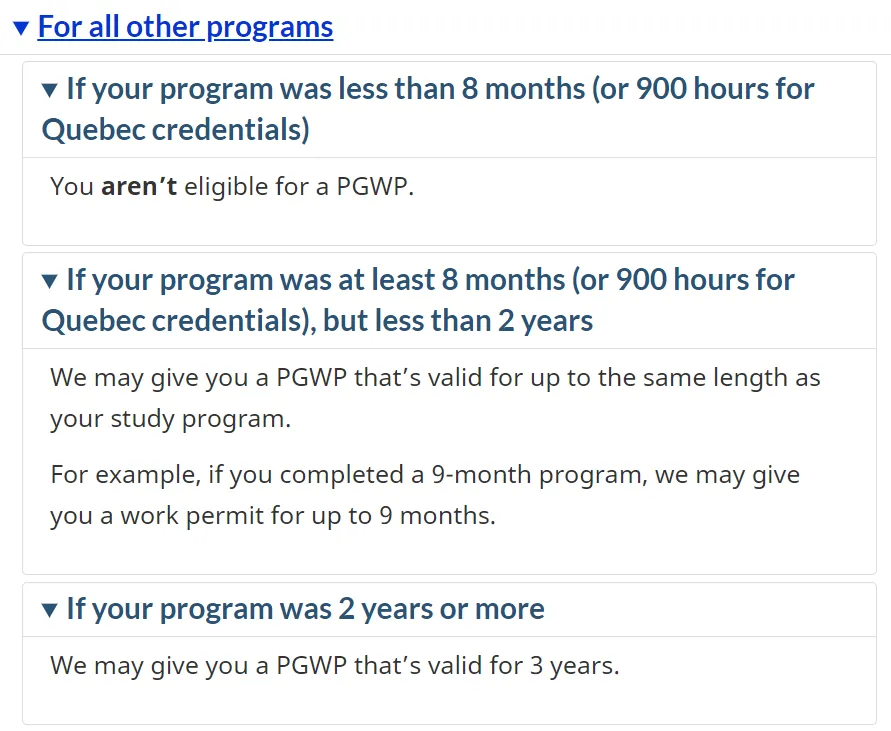
Task: Collapse the 'less than 8 months' section heading
Action: point(428,109)
